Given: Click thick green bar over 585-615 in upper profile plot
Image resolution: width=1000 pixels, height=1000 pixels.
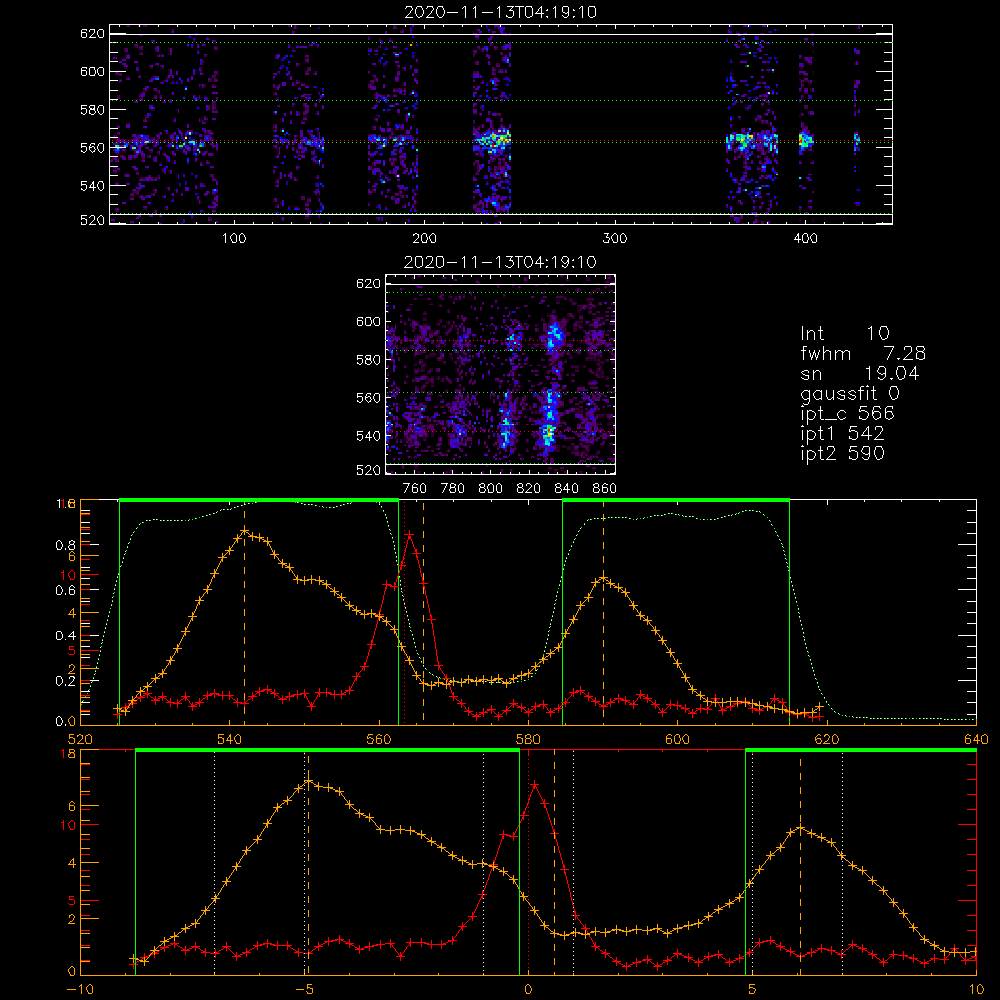Looking at the screenshot, I should (676, 501).
